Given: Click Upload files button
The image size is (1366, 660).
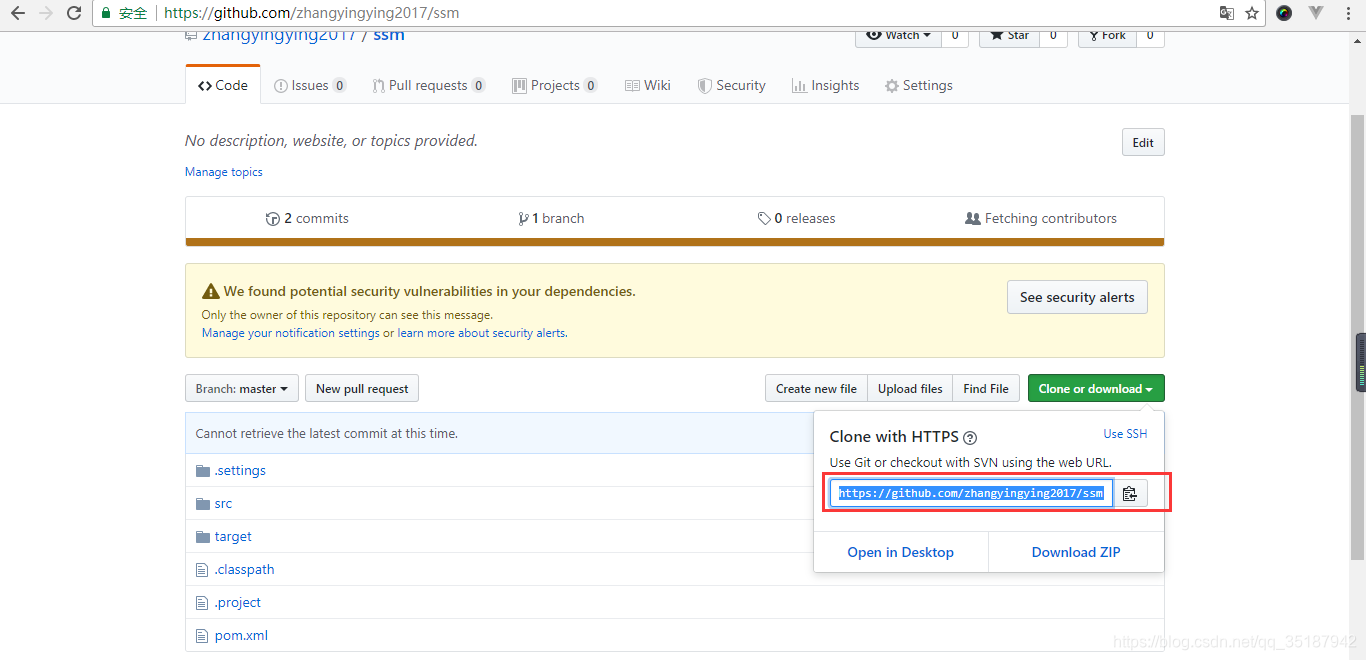Looking at the screenshot, I should (910, 388).
